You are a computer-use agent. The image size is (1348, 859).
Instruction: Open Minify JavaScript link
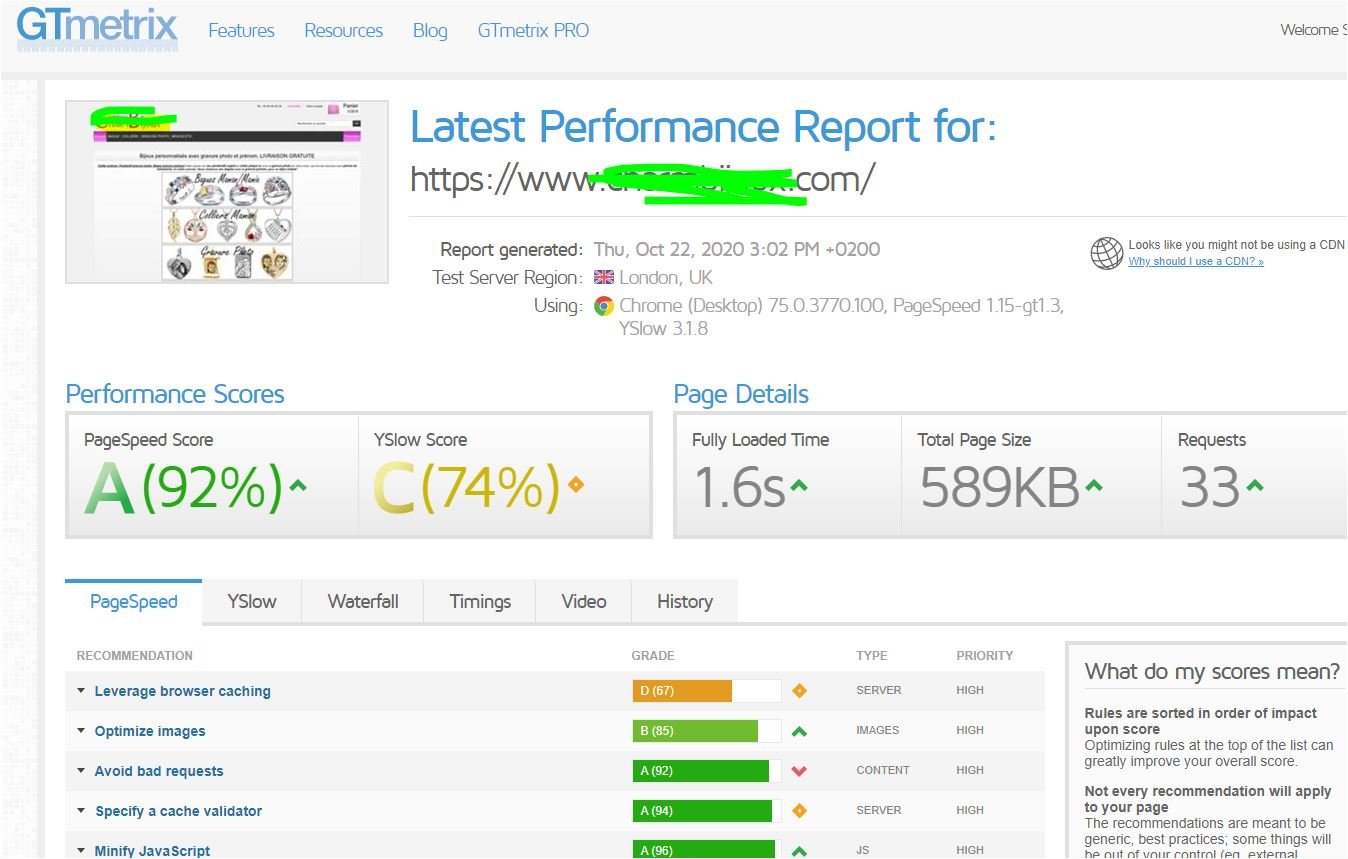pyautogui.click(x=153, y=851)
